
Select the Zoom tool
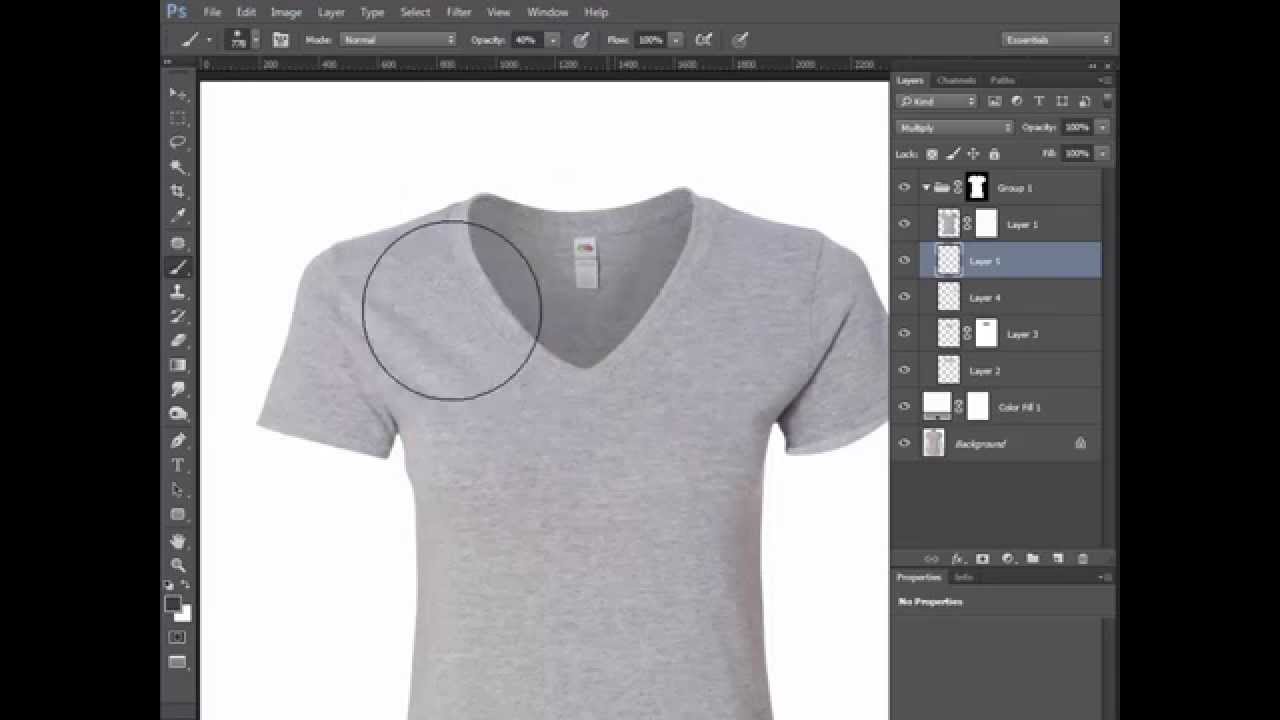pos(178,565)
